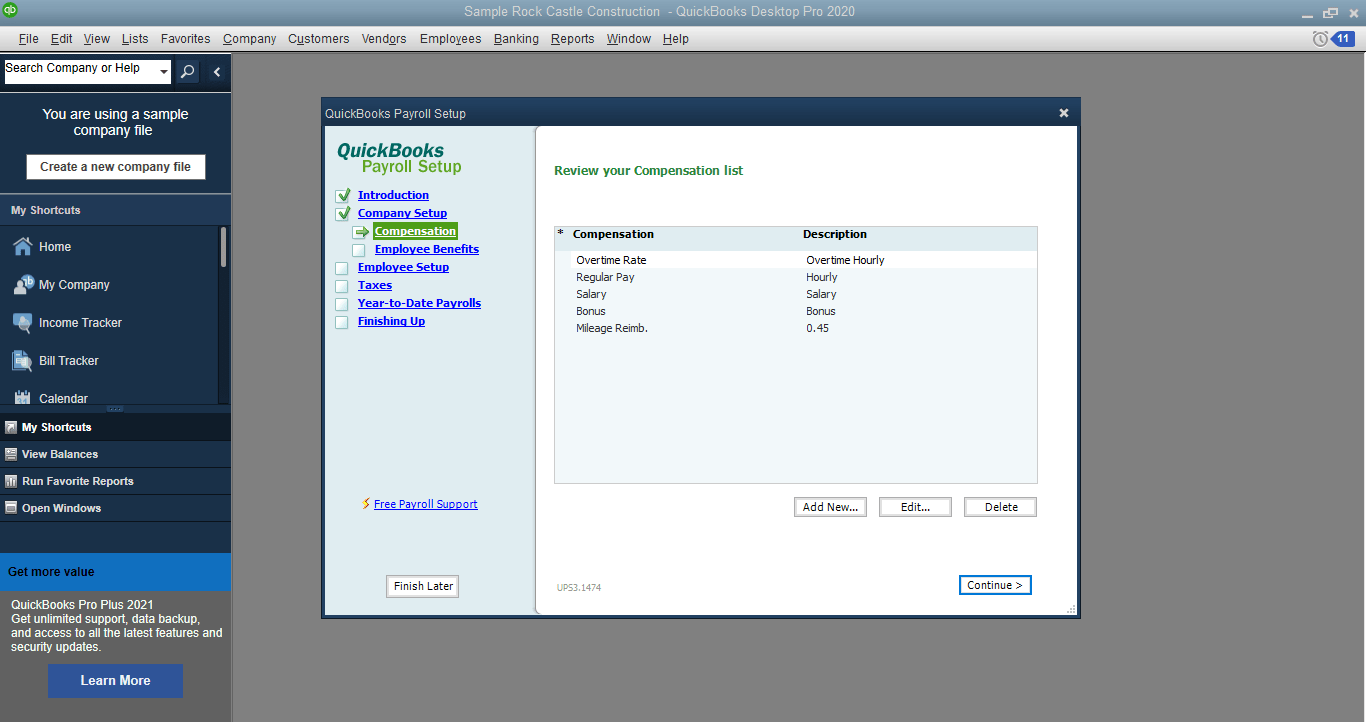Screen dimensions: 1366x722
Task: Click the Taxes step checkbox
Action: (341, 286)
